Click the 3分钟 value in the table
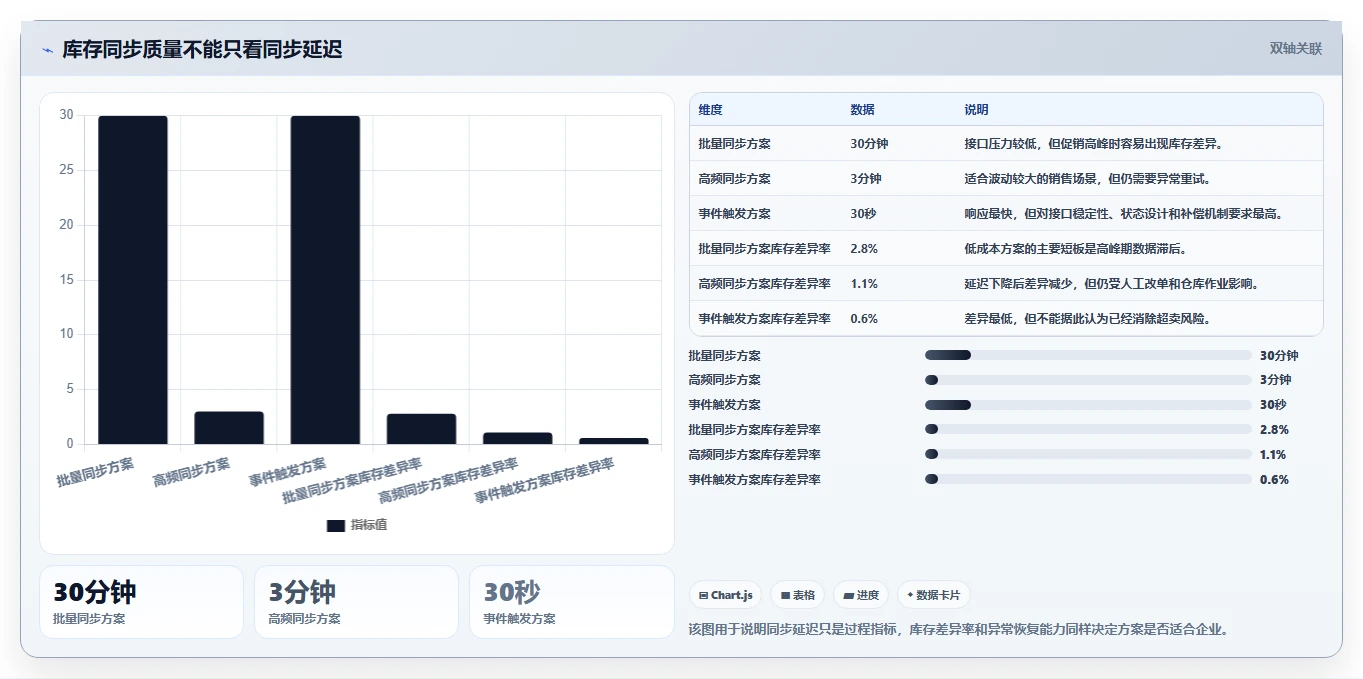 pyautogui.click(x=866, y=179)
